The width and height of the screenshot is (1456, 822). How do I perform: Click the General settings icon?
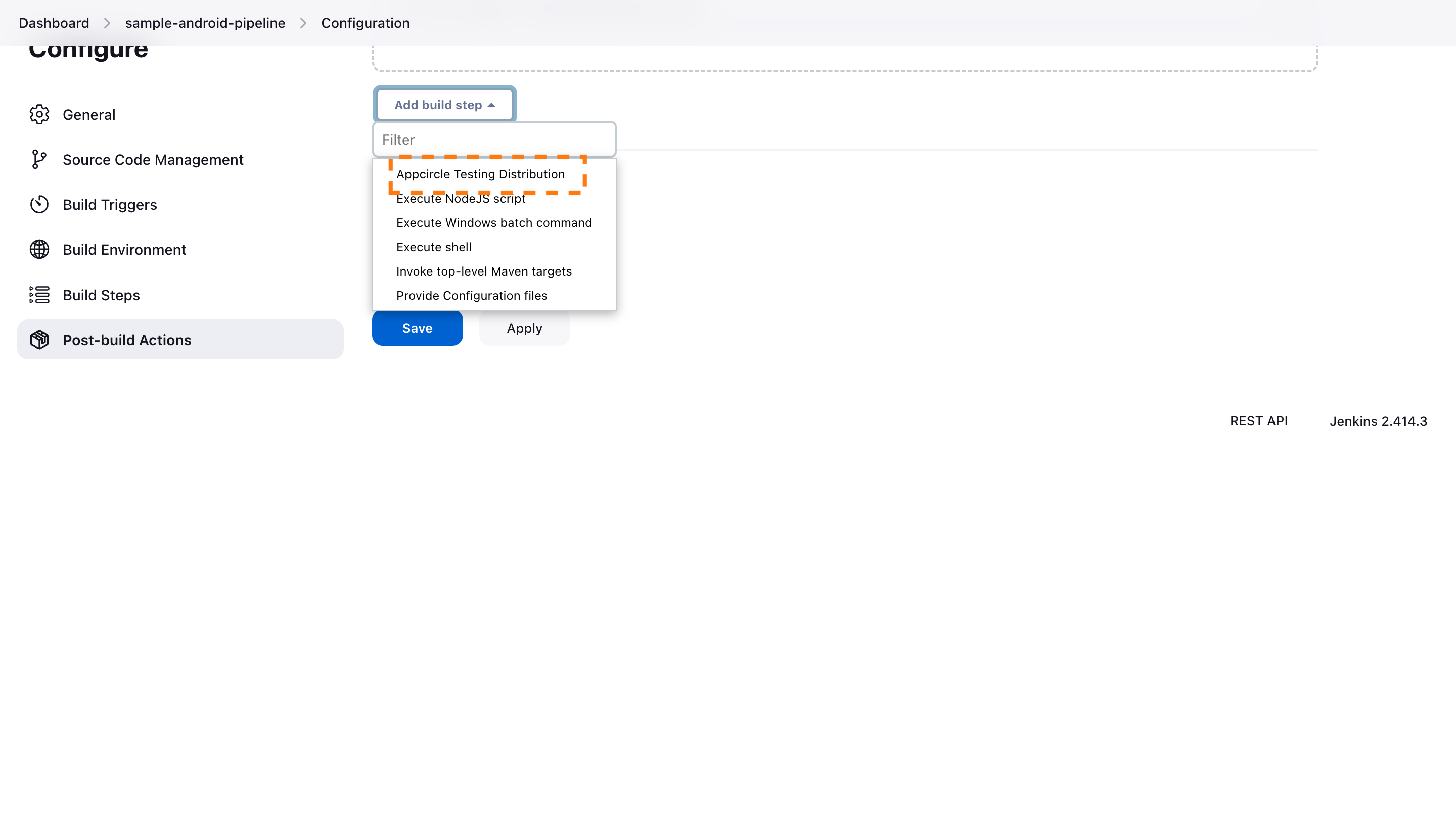(39, 114)
